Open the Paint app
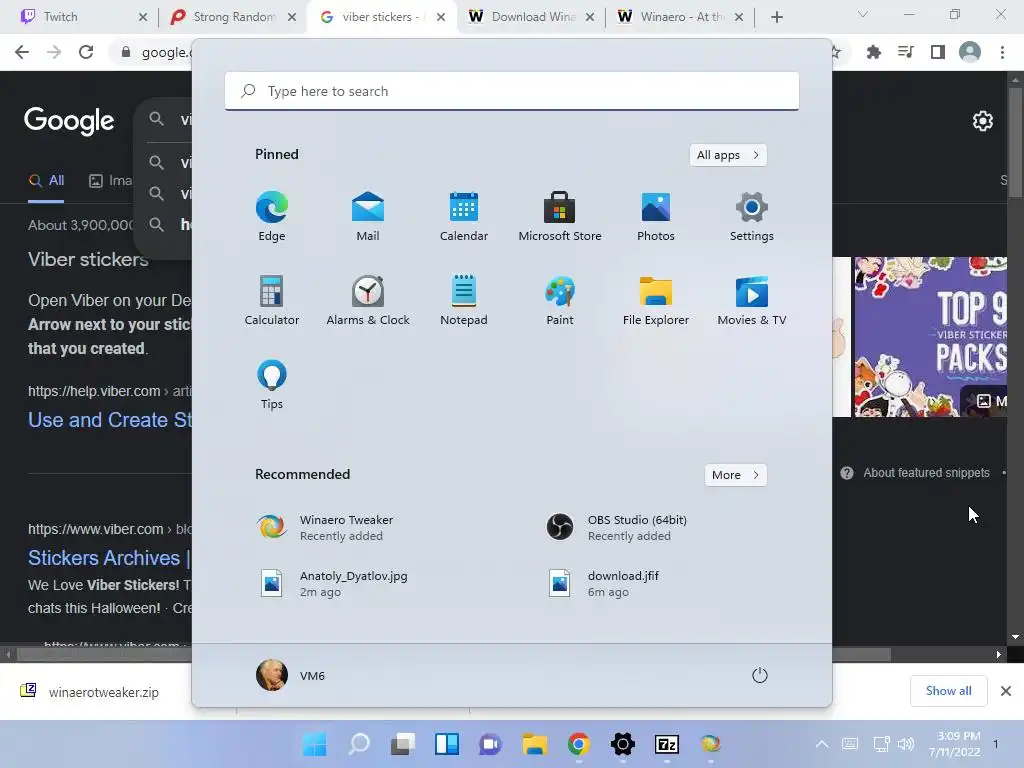Screen dimensions: 1024x768 560,300
